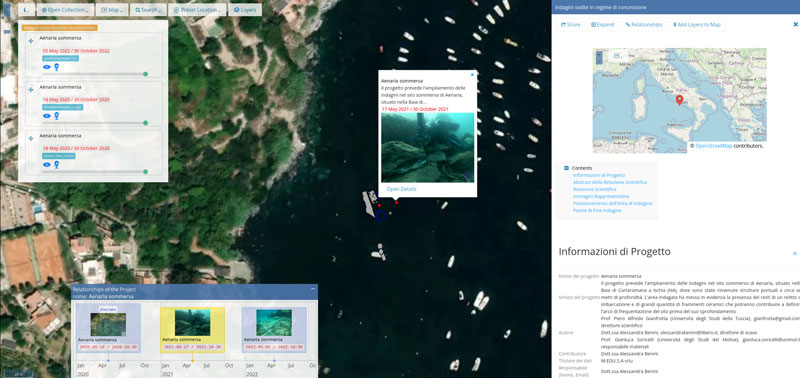Go to Immagini Rappresentative contents link
The image size is (800, 378).
point(601,196)
